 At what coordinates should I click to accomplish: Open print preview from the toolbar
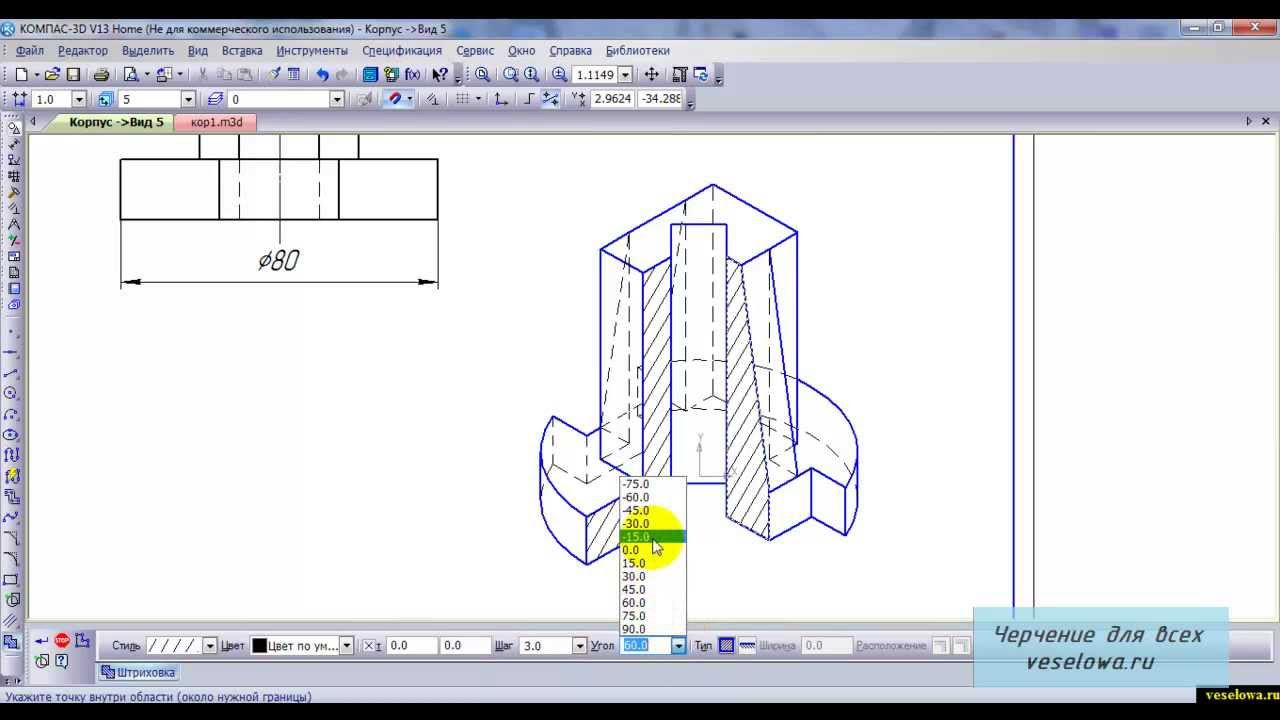tap(130, 75)
